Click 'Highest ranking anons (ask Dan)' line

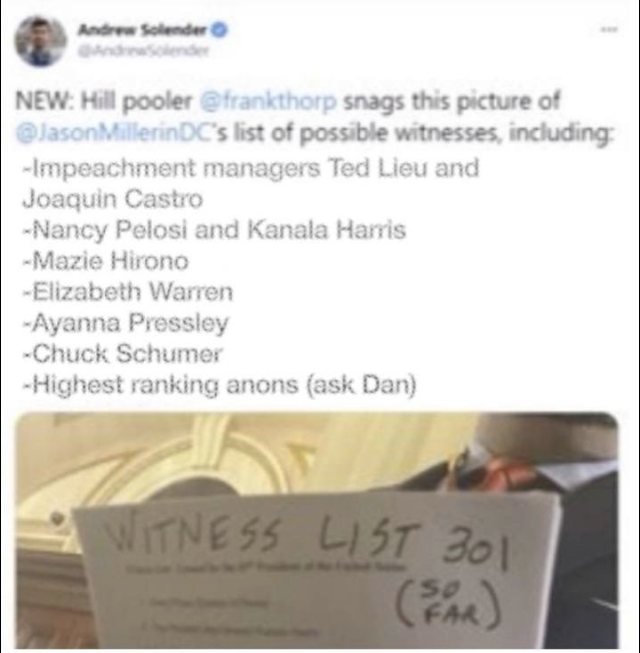[x=219, y=385]
